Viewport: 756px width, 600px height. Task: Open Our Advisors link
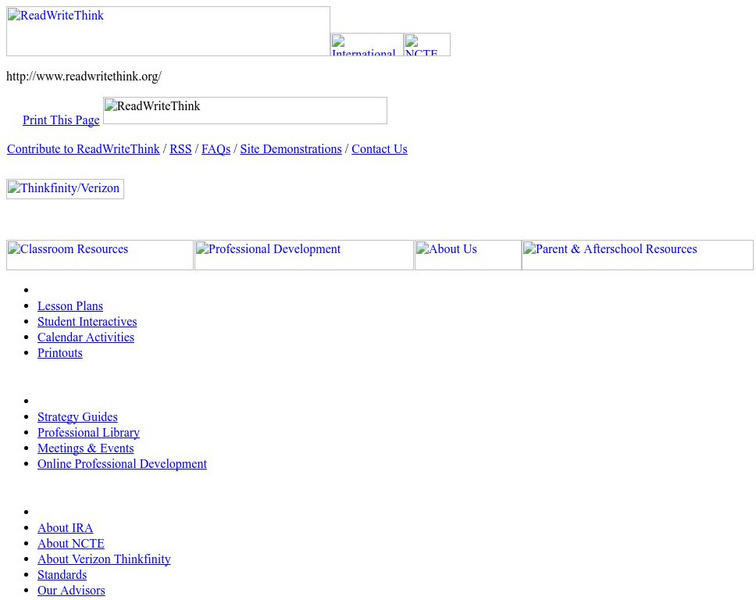coord(71,590)
